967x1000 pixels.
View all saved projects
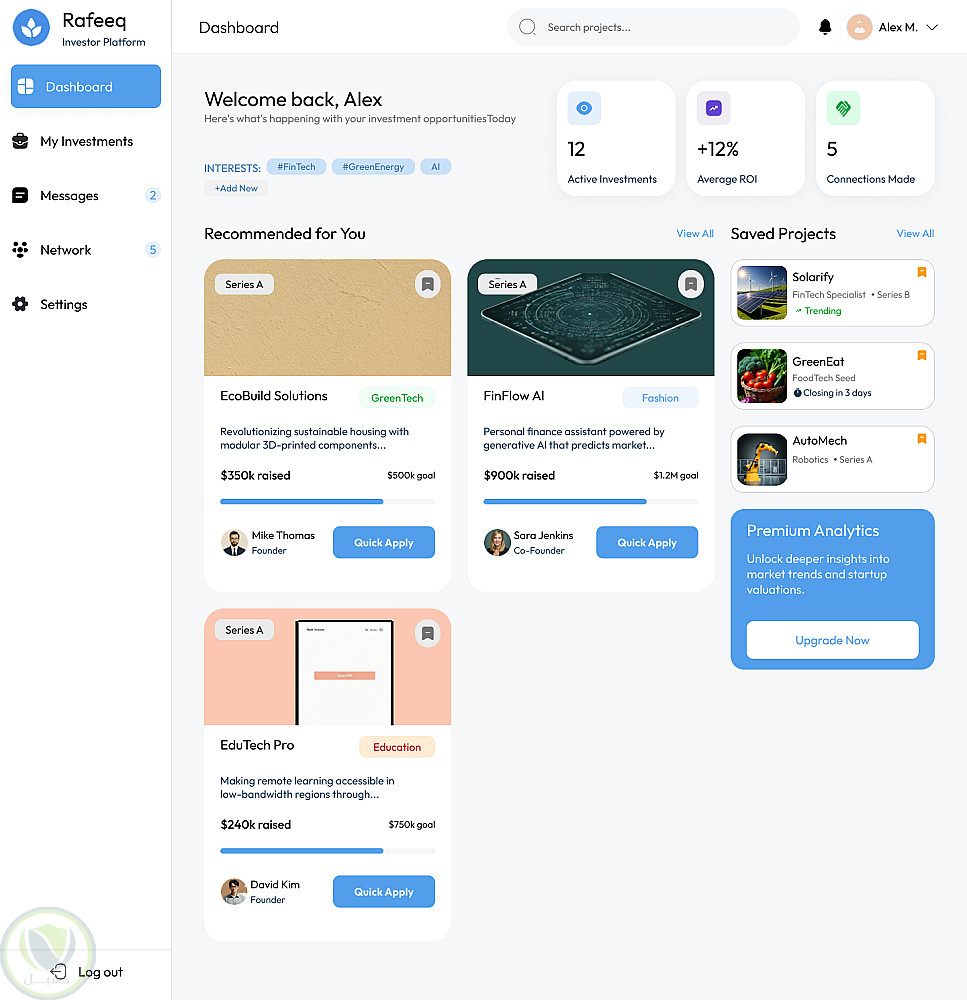tap(915, 233)
